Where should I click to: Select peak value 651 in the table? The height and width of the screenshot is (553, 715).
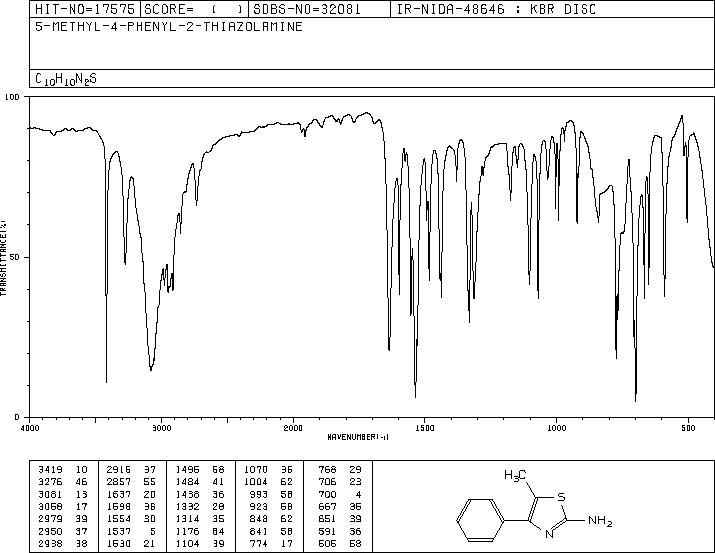click(x=327, y=519)
